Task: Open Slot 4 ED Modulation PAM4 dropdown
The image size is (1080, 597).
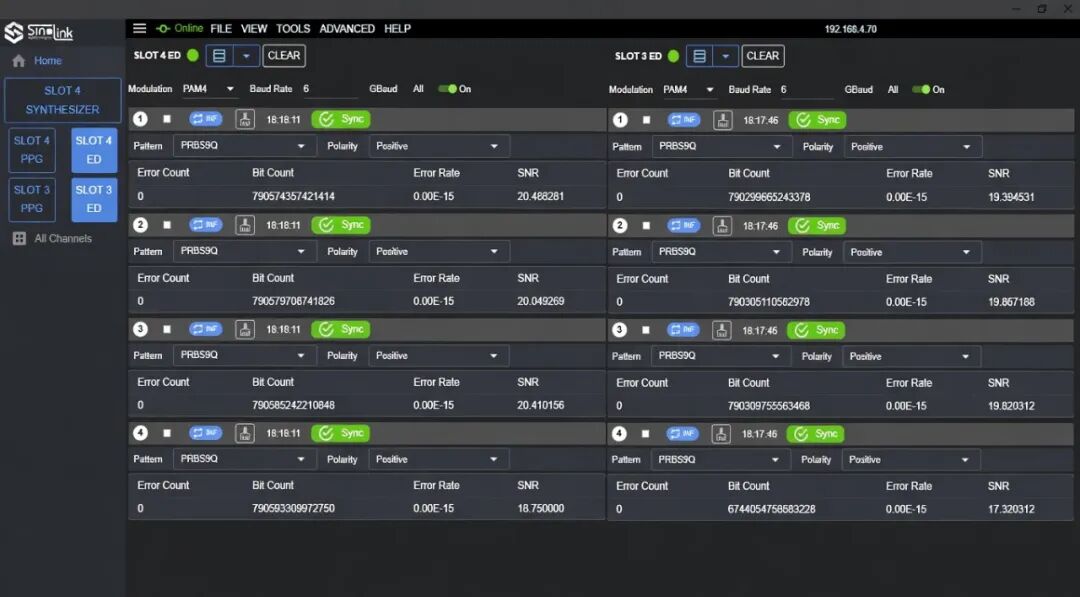Action: (208, 89)
